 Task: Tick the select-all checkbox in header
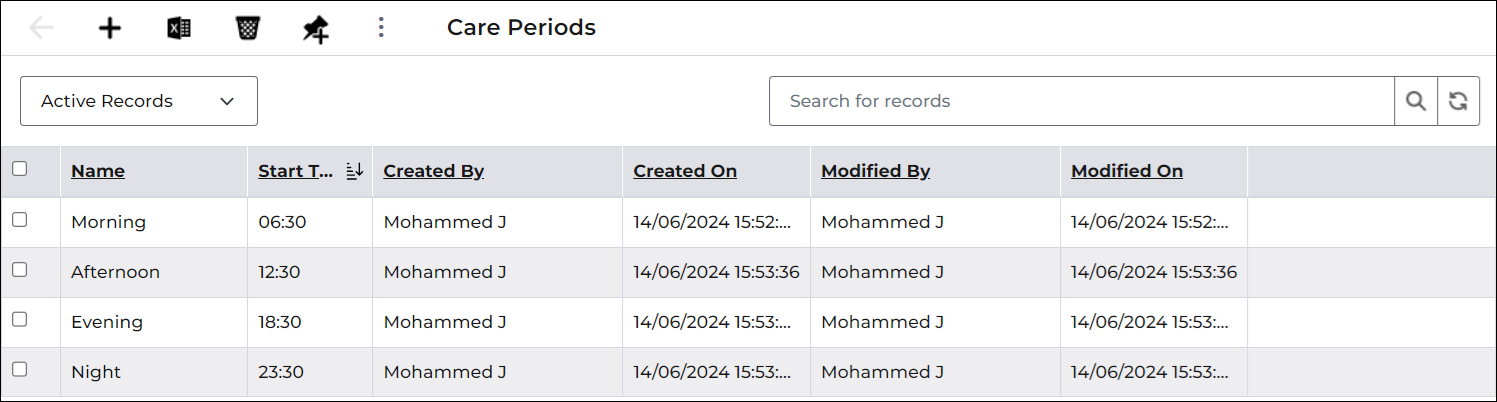(x=19, y=169)
